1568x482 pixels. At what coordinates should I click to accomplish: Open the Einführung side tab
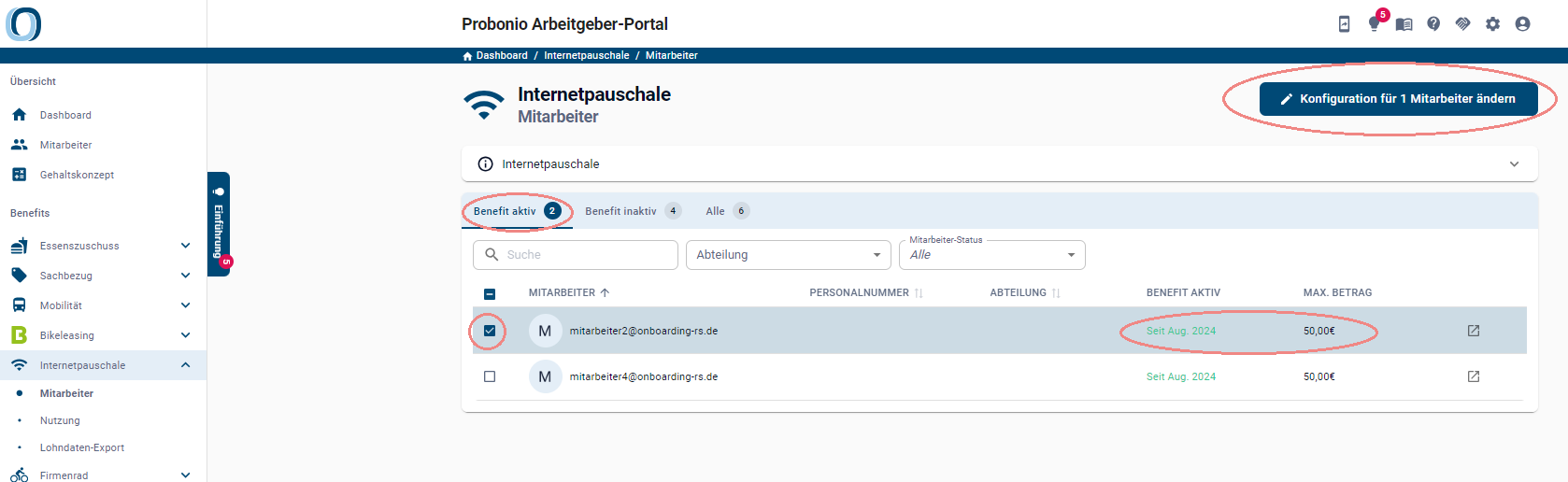click(x=219, y=224)
